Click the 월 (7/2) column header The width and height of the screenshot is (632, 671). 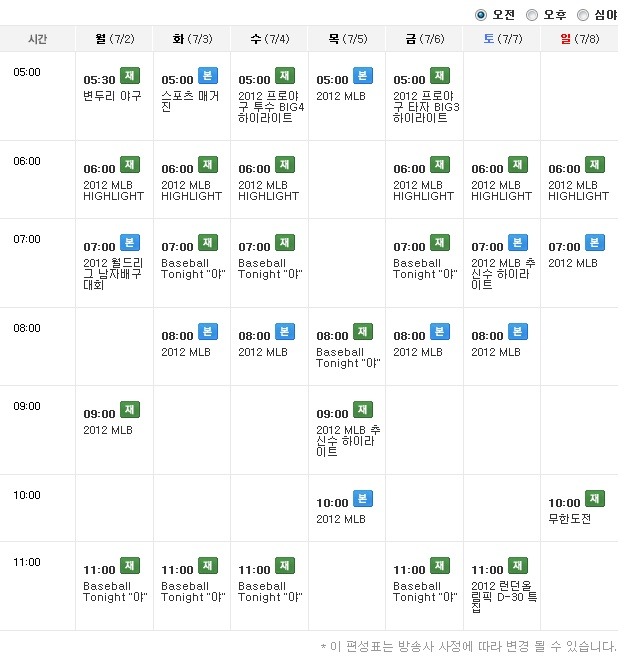[115, 39]
